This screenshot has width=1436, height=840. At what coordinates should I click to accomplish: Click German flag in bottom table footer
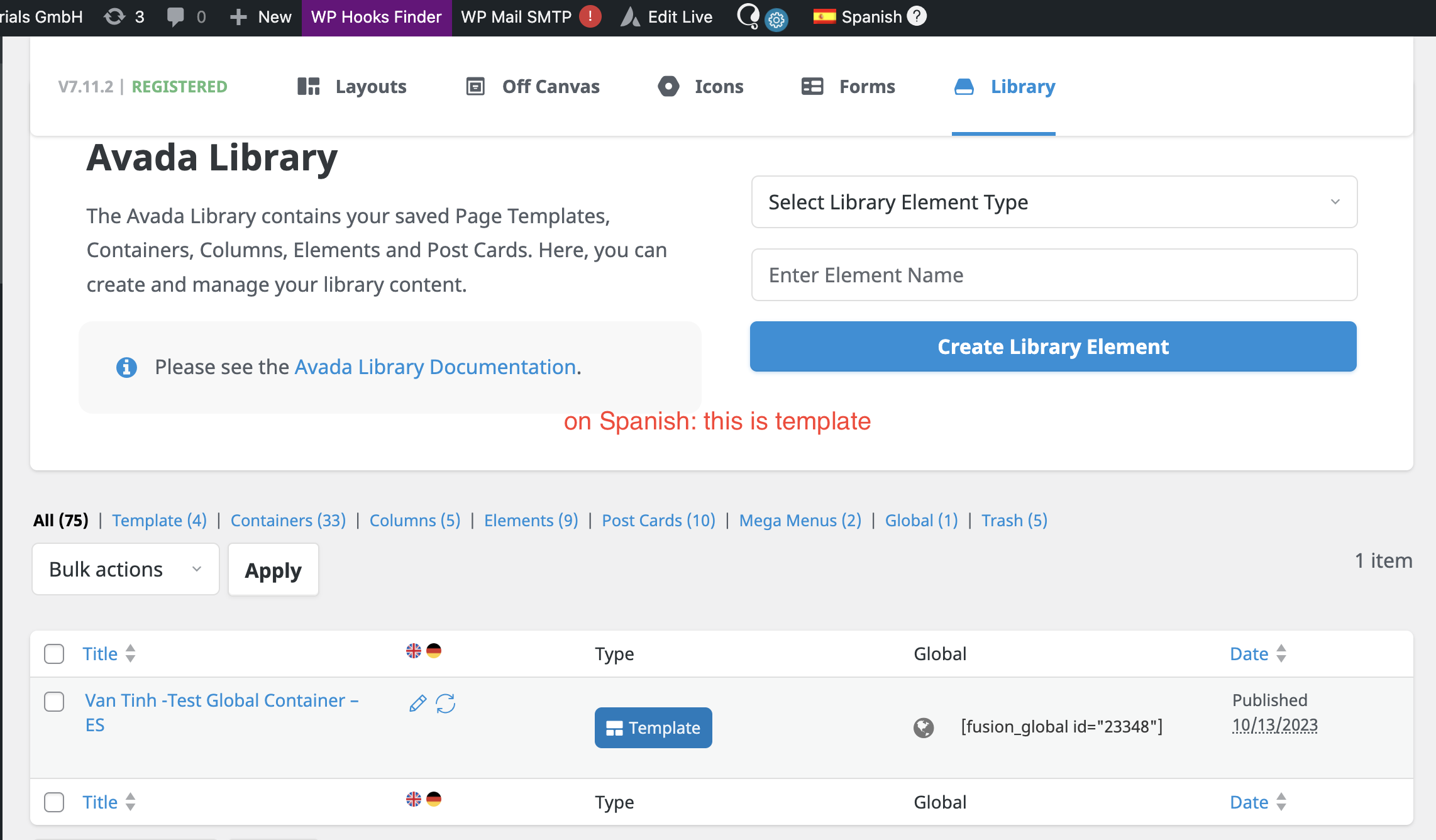434,799
